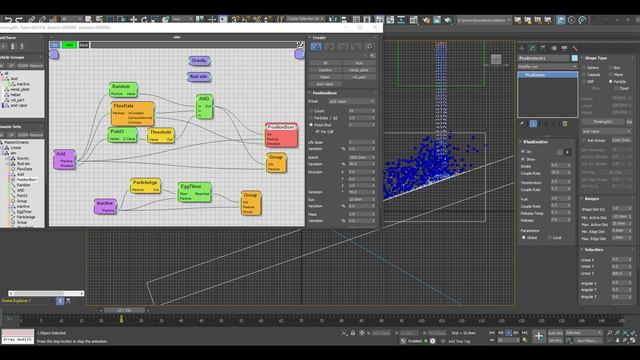
Task: Select FlowData in the Dynamic Sets tree
Action: 24,169
